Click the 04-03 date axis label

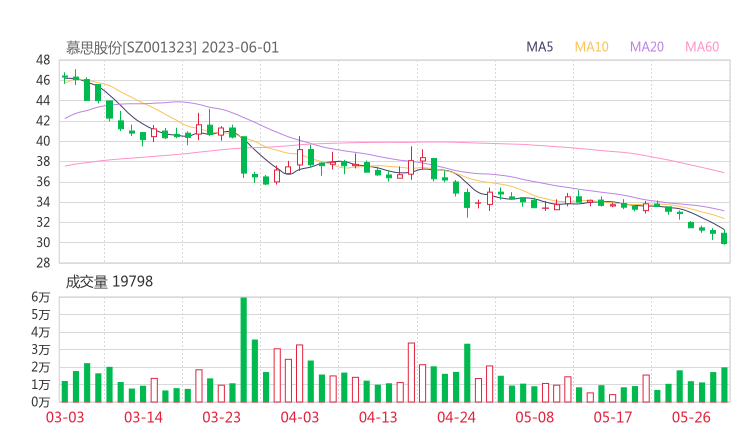tap(300, 417)
